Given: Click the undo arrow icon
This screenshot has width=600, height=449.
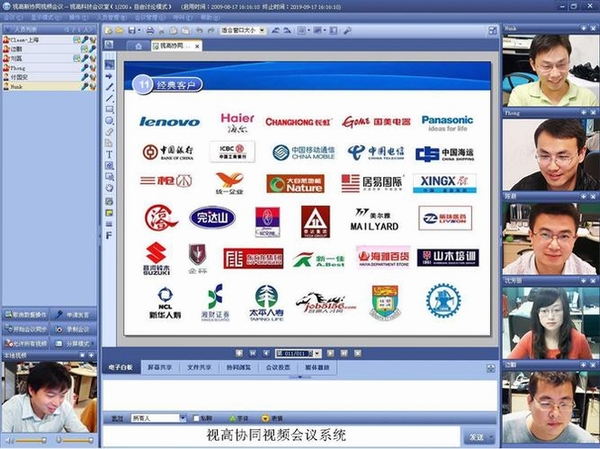Looking at the screenshot, I should click(x=199, y=30).
